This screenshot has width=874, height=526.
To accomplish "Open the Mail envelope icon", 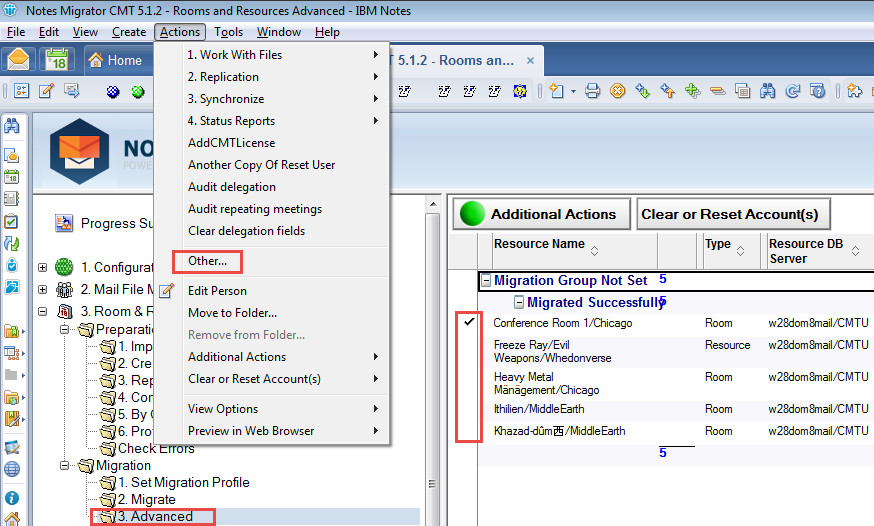I will [x=18, y=59].
